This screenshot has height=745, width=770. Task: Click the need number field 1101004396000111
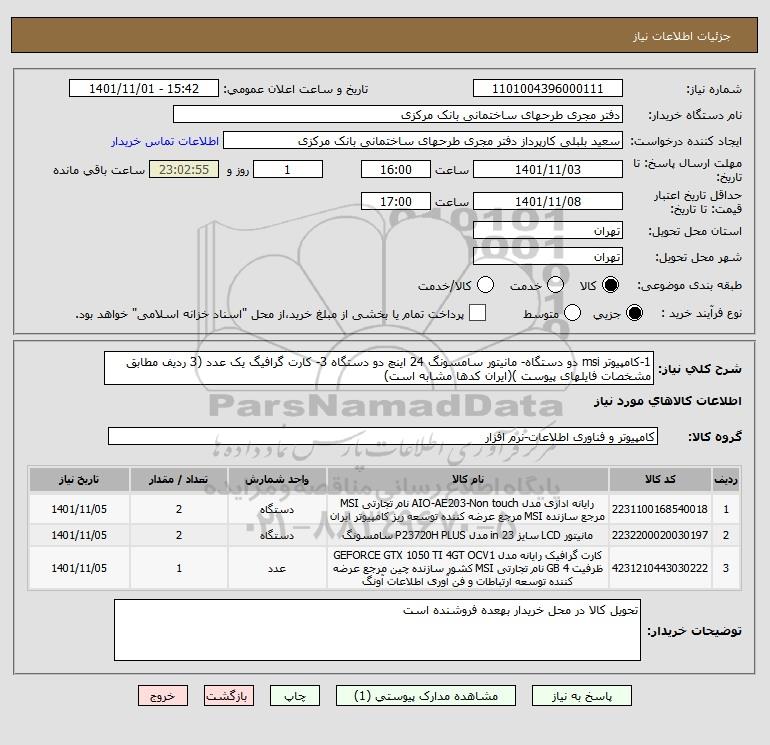click(x=548, y=89)
